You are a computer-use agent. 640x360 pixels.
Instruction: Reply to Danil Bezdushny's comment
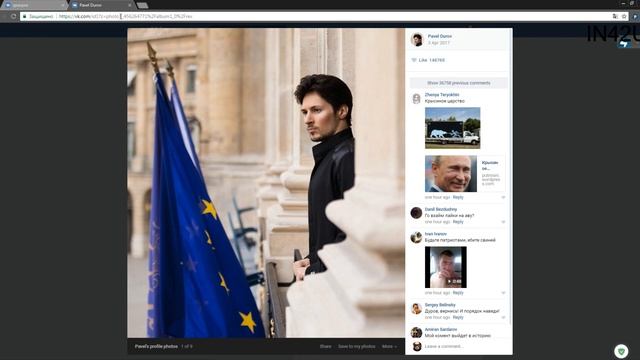coord(458,222)
